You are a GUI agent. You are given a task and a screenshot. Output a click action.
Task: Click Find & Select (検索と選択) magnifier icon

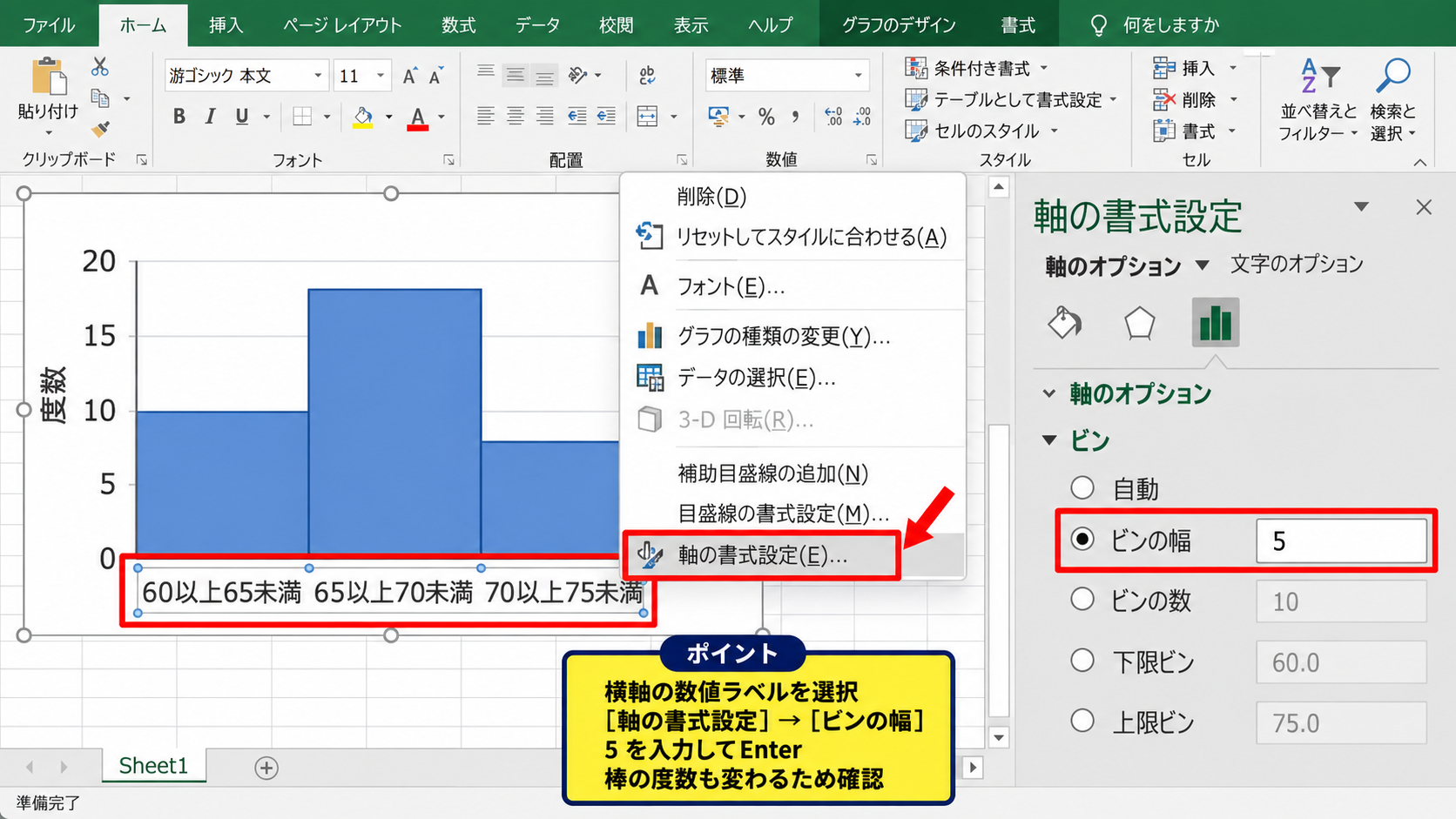pyautogui.click(x=1393, y=77)
